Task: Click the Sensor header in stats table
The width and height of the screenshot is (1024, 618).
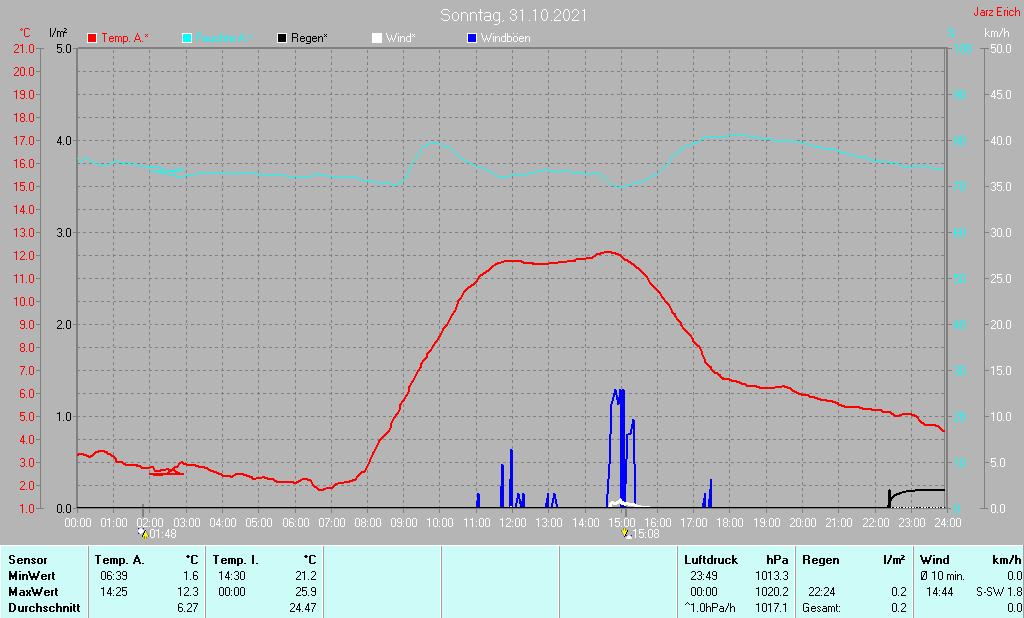Action: (x=26, y=560)
